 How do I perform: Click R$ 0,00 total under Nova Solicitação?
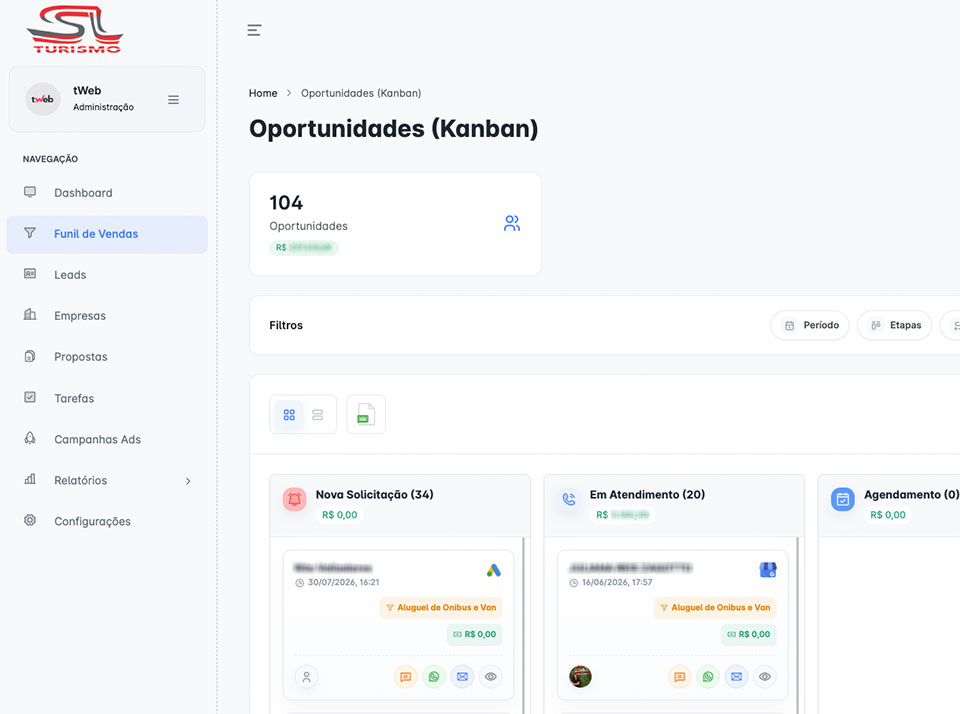pos(340,515)
